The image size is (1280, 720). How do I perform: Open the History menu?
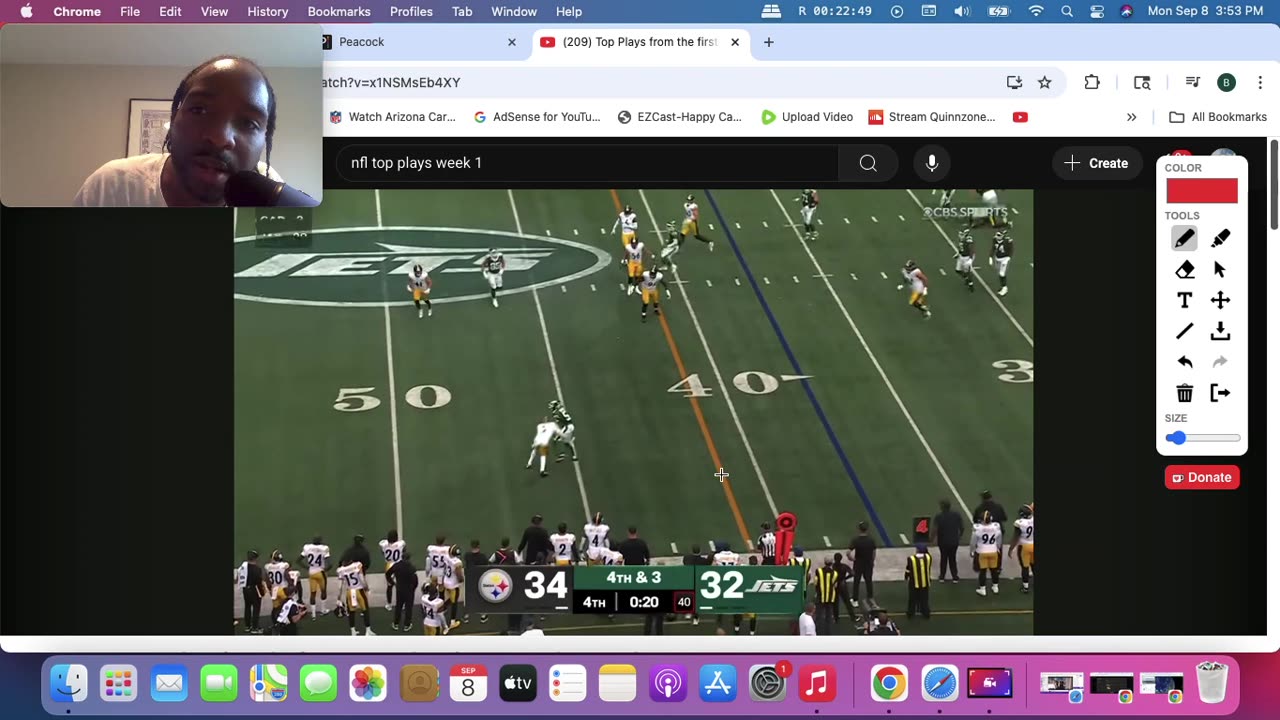[x=267, y=11]
